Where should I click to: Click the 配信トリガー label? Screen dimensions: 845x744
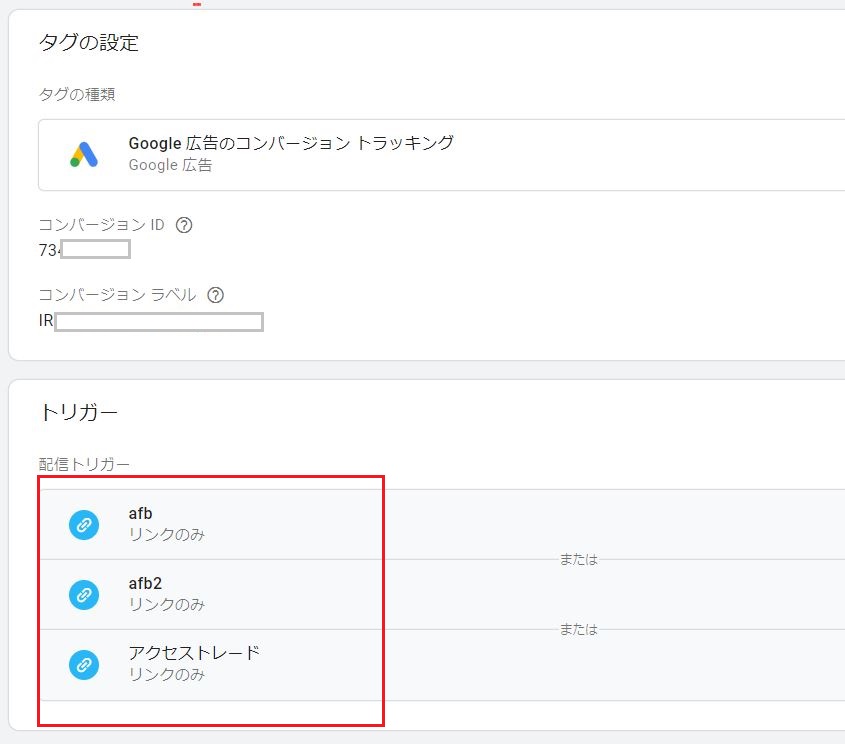(x=84, y=463)
